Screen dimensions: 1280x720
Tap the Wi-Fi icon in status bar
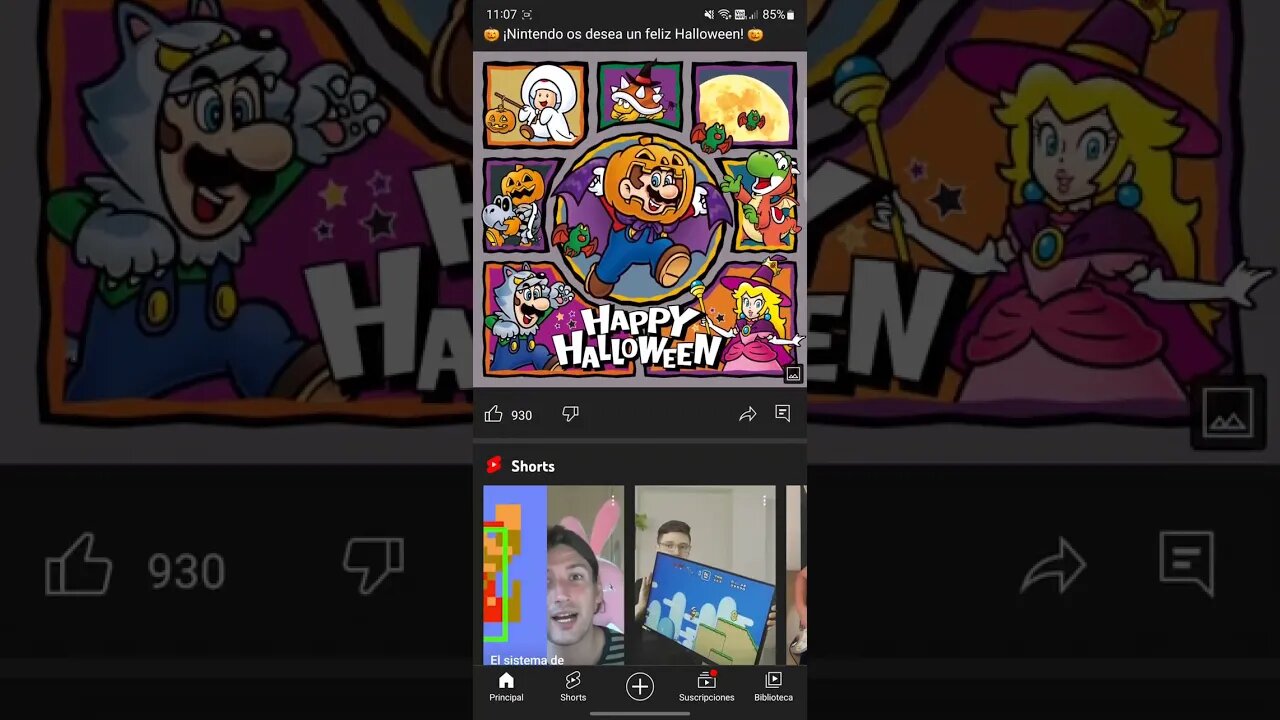(724, 15)
